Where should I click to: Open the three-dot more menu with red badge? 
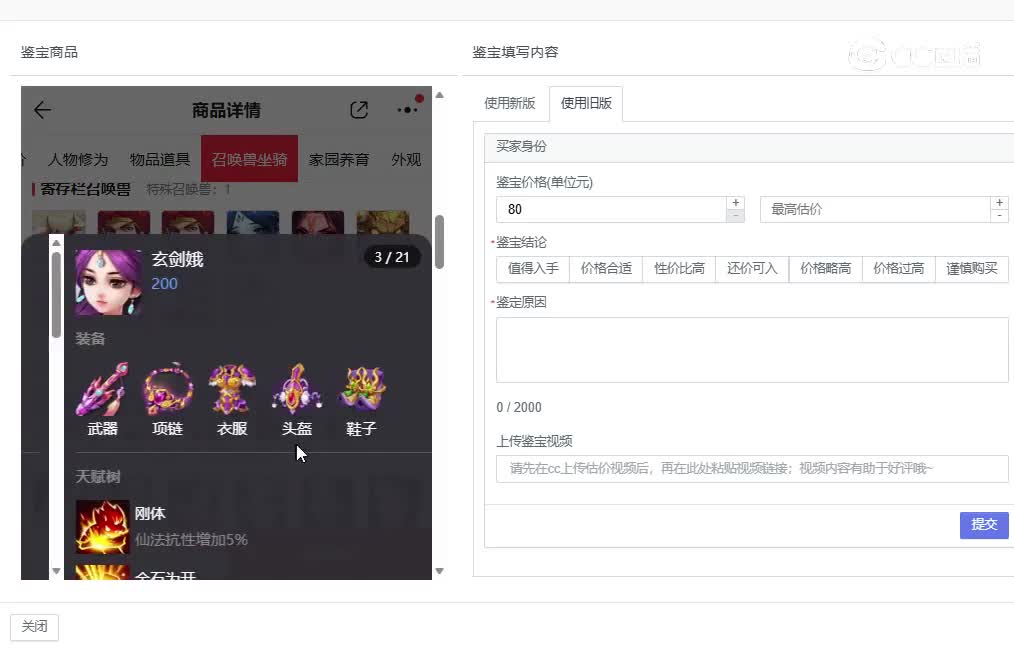click(x=408, y=109)
